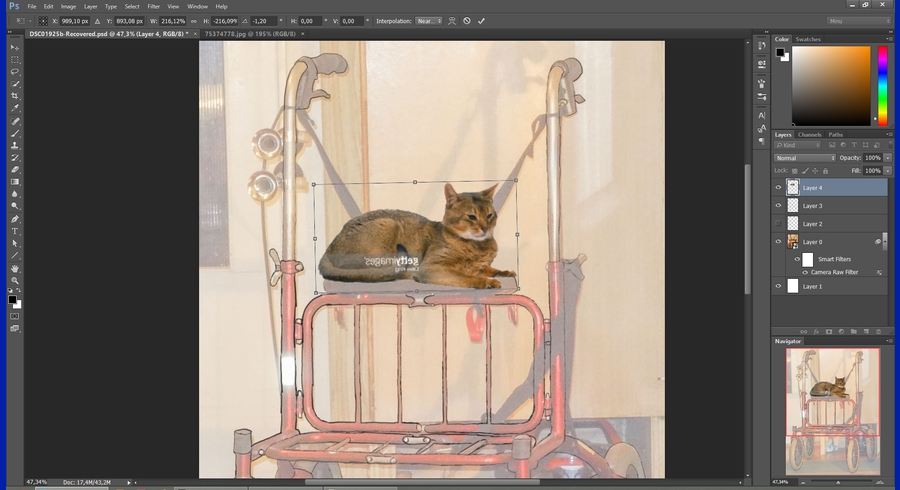Select the Rectangular Marquee tool
The image size is (900, 490).
(x=15, y=60)
